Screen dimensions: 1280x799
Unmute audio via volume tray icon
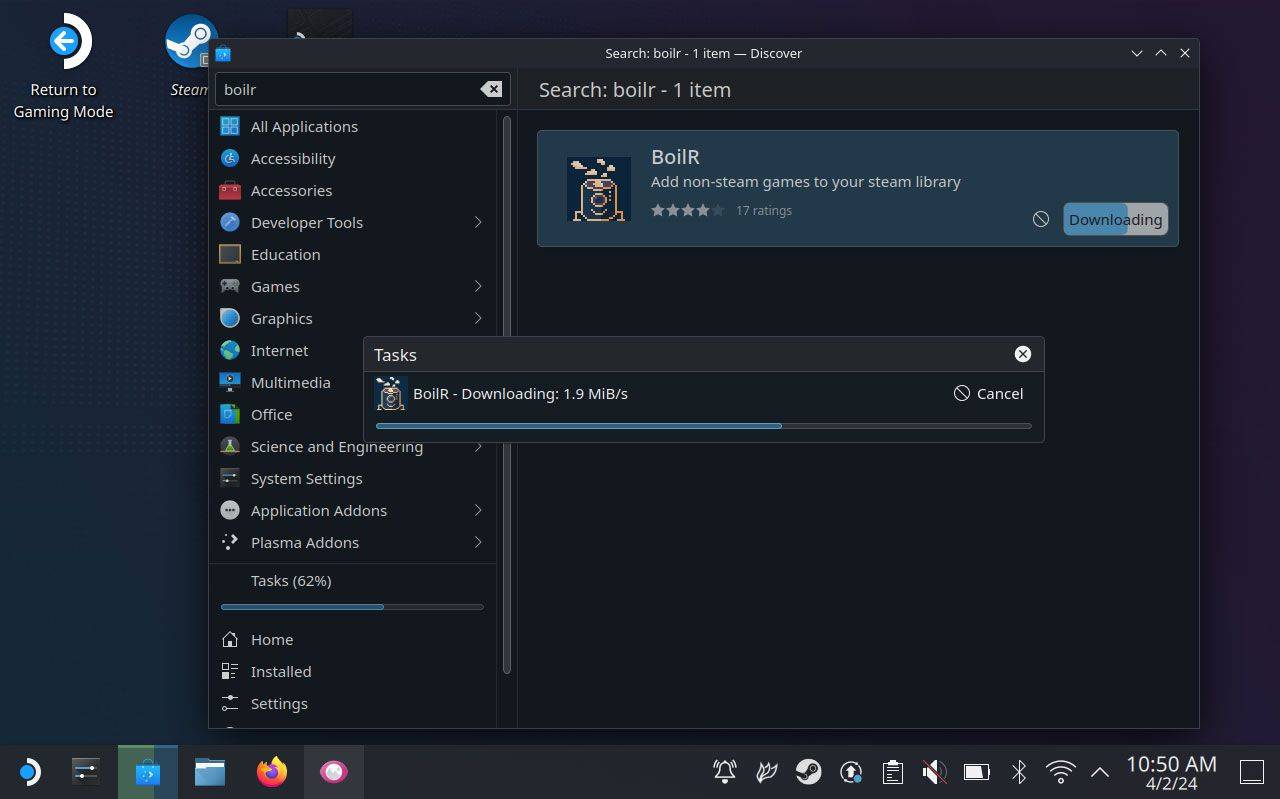pyautogui.click(x=934, y=771)
